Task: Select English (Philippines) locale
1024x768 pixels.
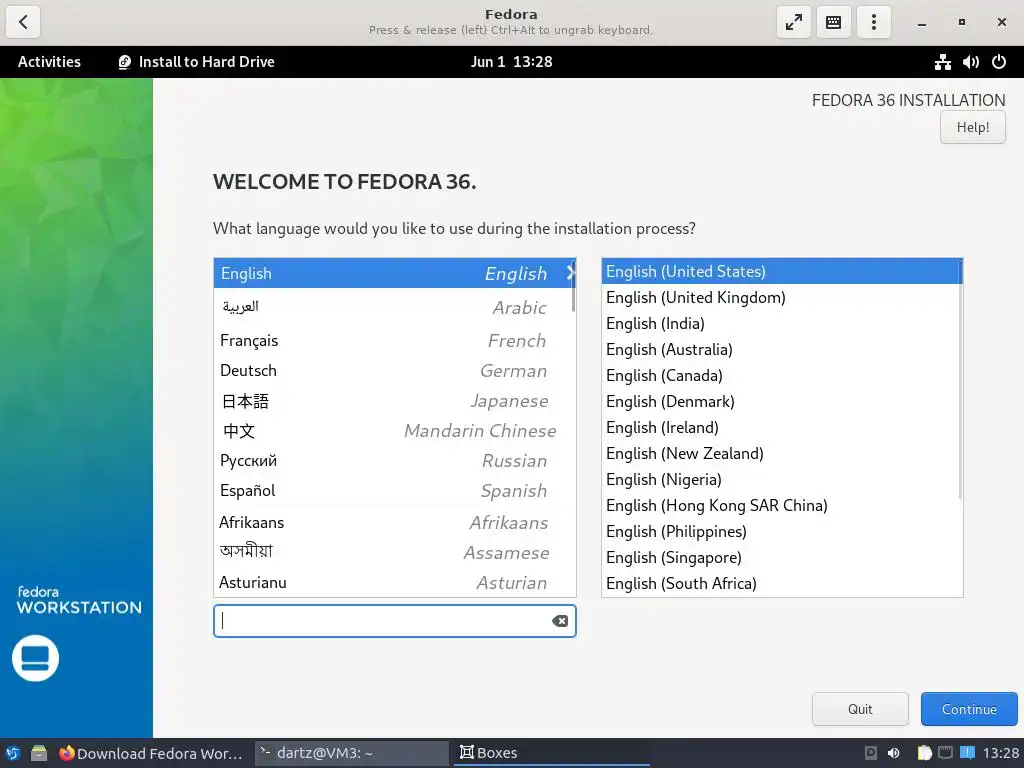Action: 782,532
